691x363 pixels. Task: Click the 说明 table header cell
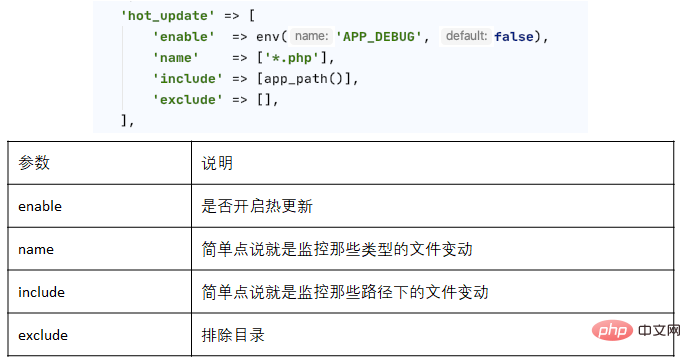[433, 163]
